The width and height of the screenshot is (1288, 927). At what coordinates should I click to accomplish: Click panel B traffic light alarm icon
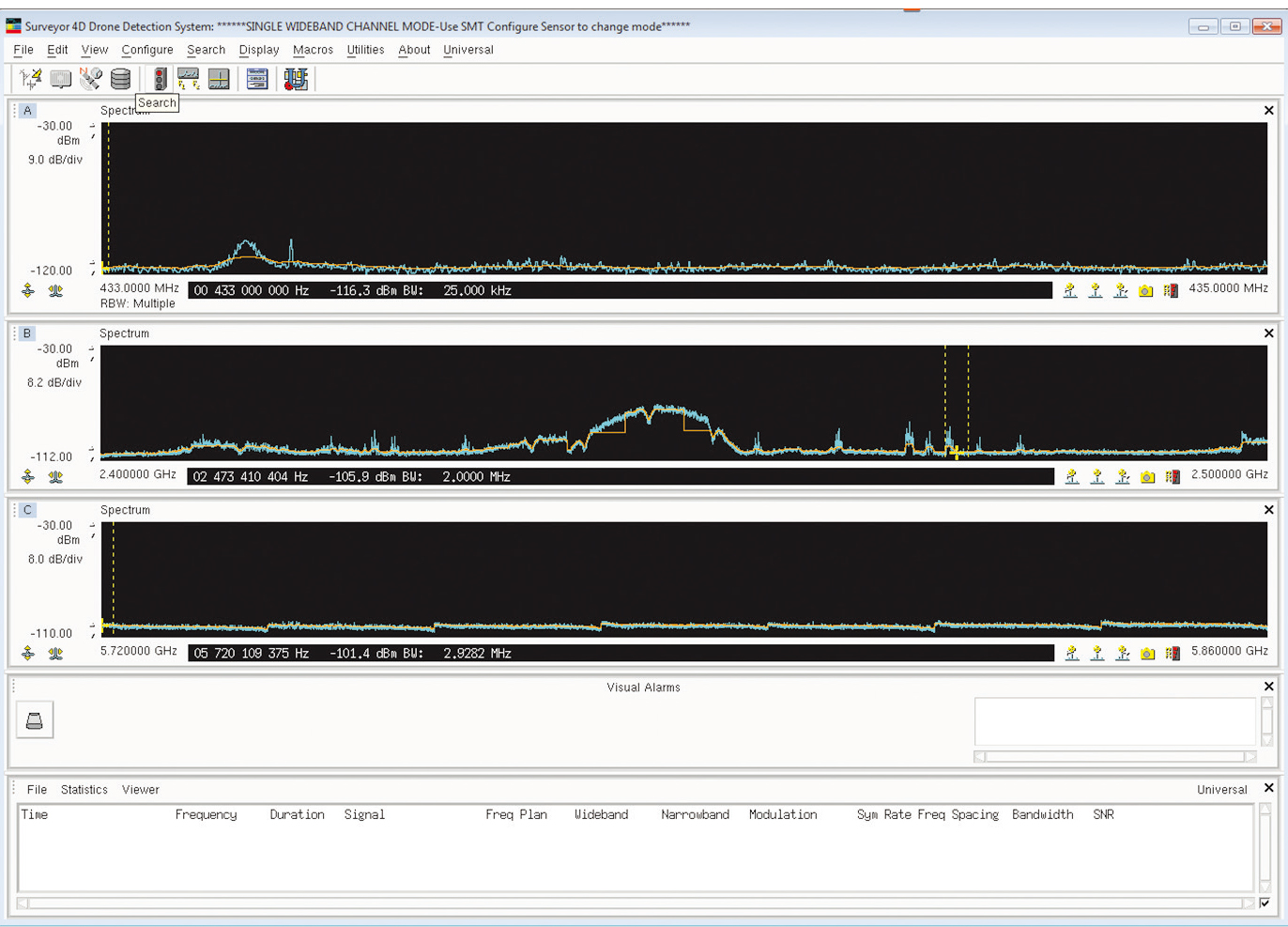tap(1173, 477)
